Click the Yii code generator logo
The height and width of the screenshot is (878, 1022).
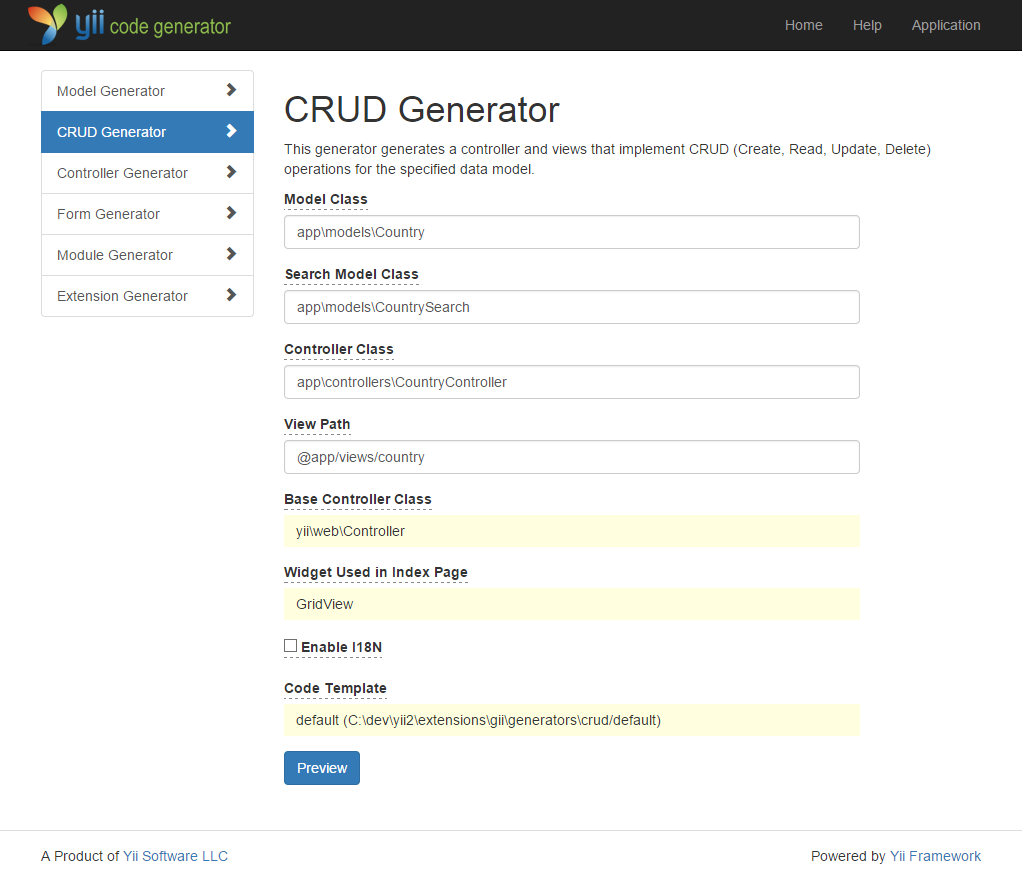(x=130, y=25)
